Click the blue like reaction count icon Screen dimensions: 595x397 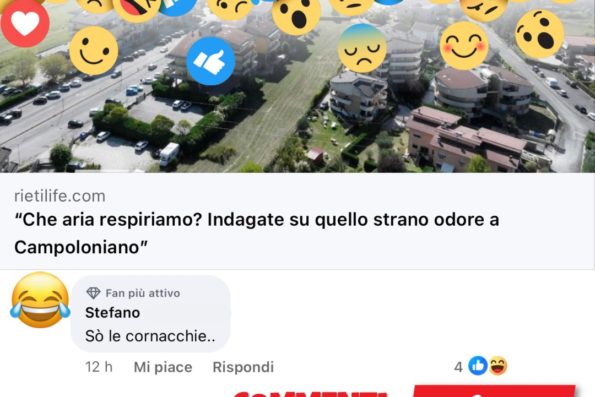tap(478, 366)
